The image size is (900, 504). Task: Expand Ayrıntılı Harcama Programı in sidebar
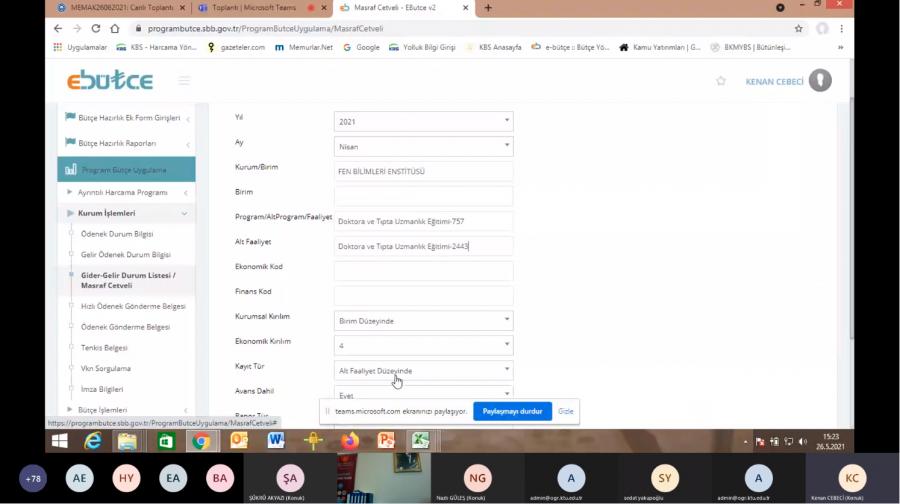tap(122, 192)
